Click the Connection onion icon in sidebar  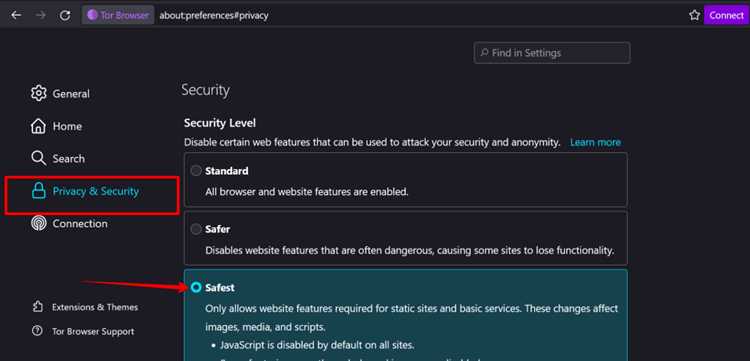[x=38, y=223]
